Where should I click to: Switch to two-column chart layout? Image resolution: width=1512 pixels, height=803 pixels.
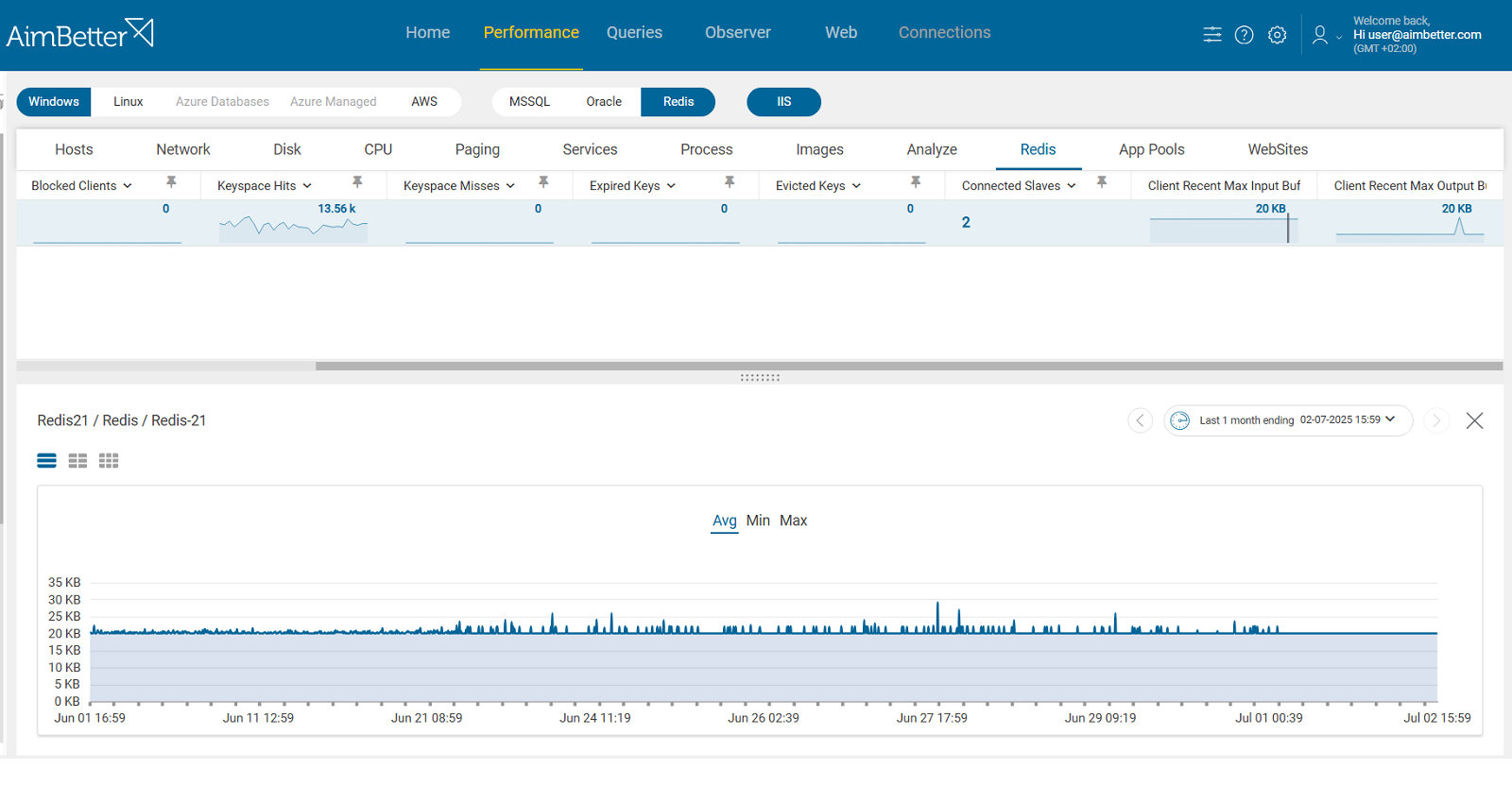77,461
